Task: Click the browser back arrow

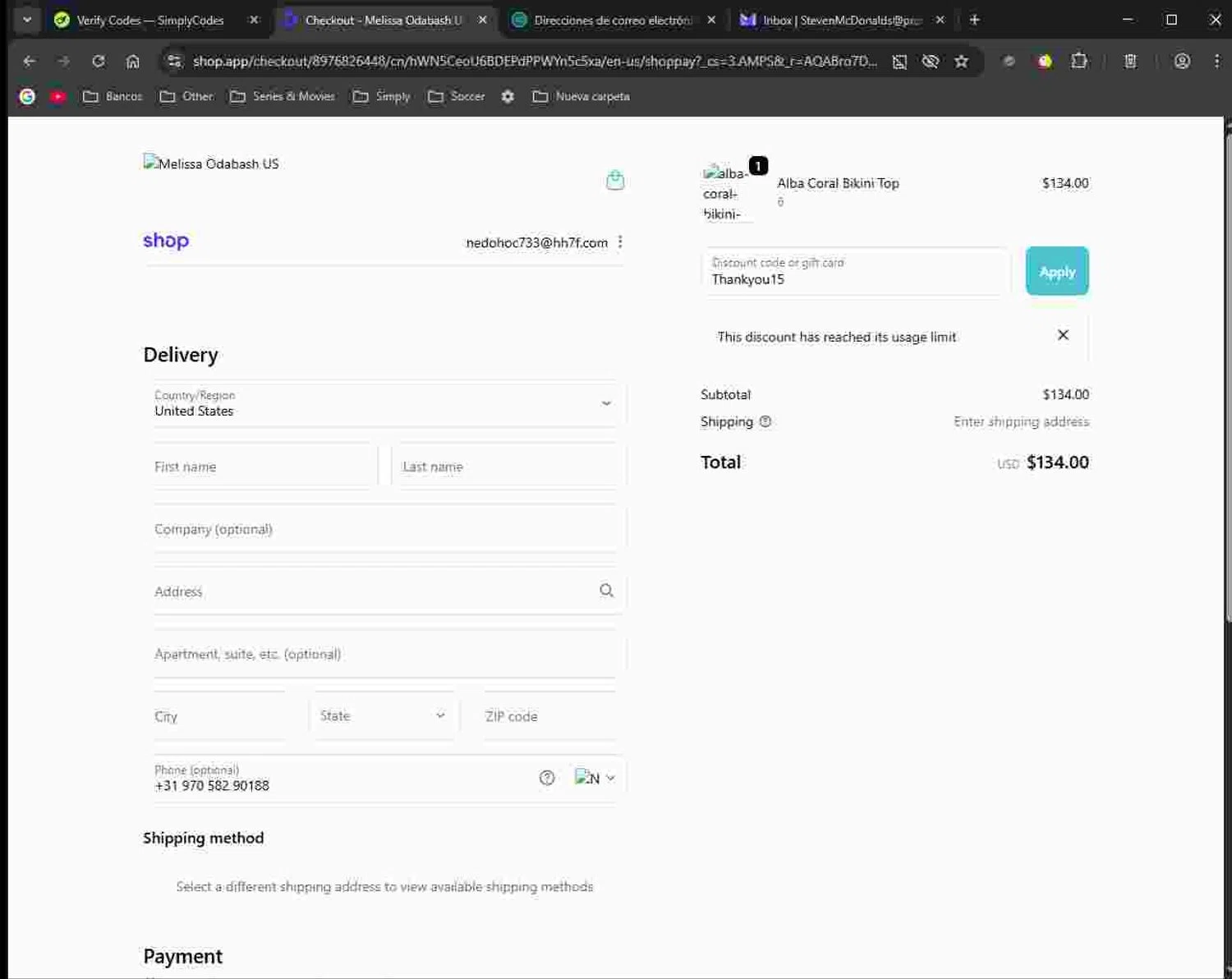Action: (x=30, y=61)
